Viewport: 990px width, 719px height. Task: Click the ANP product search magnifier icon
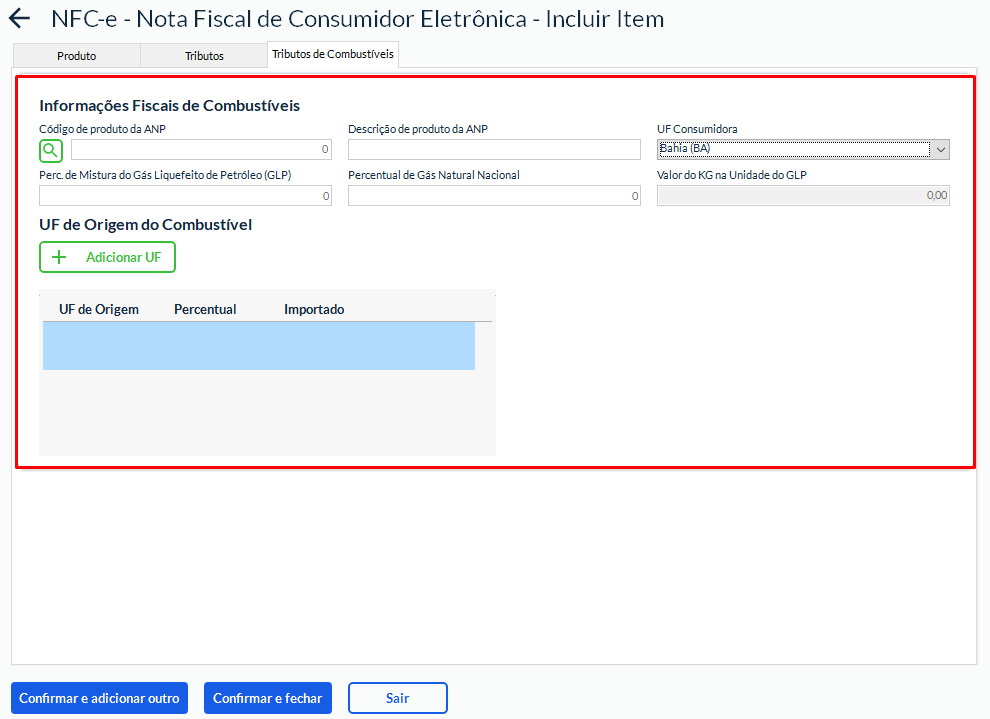coord(51,150)
